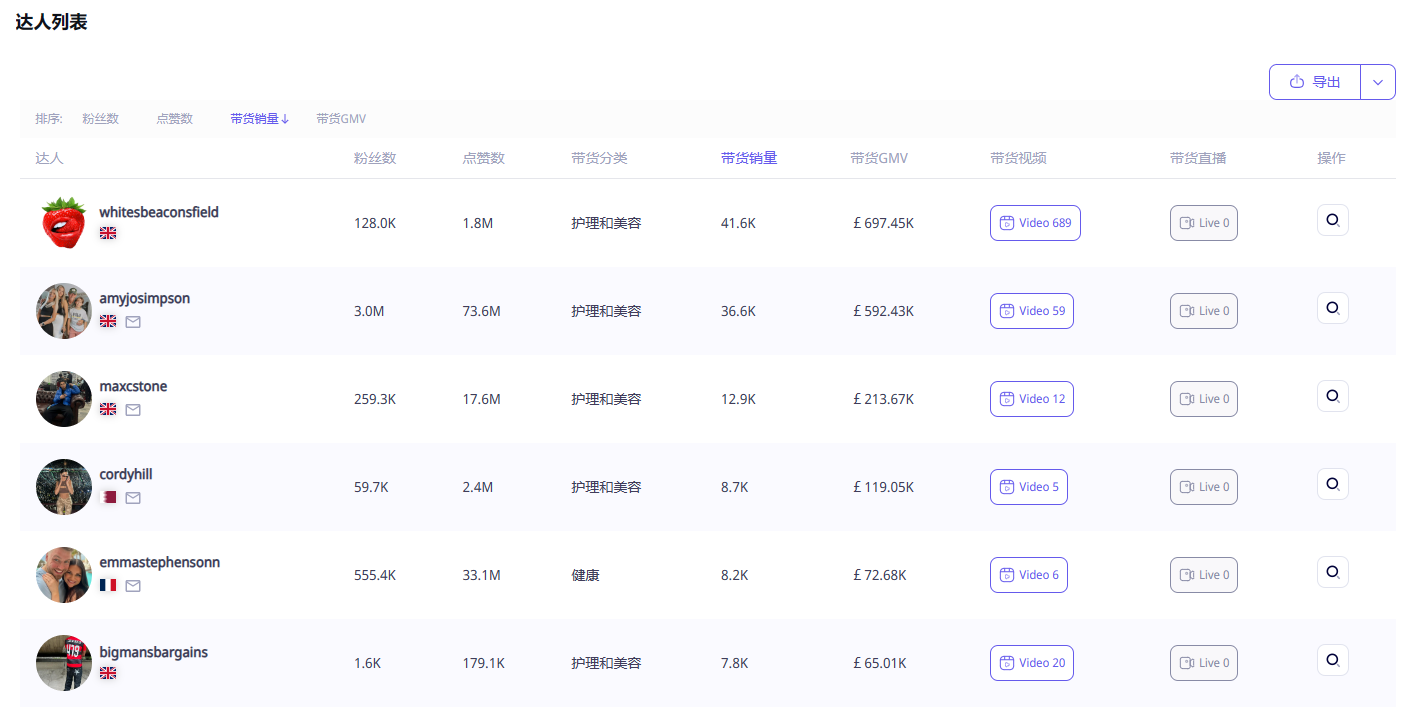Click Live 0 button in emmastephensonn row
The image size is (1406, 715).
[1203, 575]
